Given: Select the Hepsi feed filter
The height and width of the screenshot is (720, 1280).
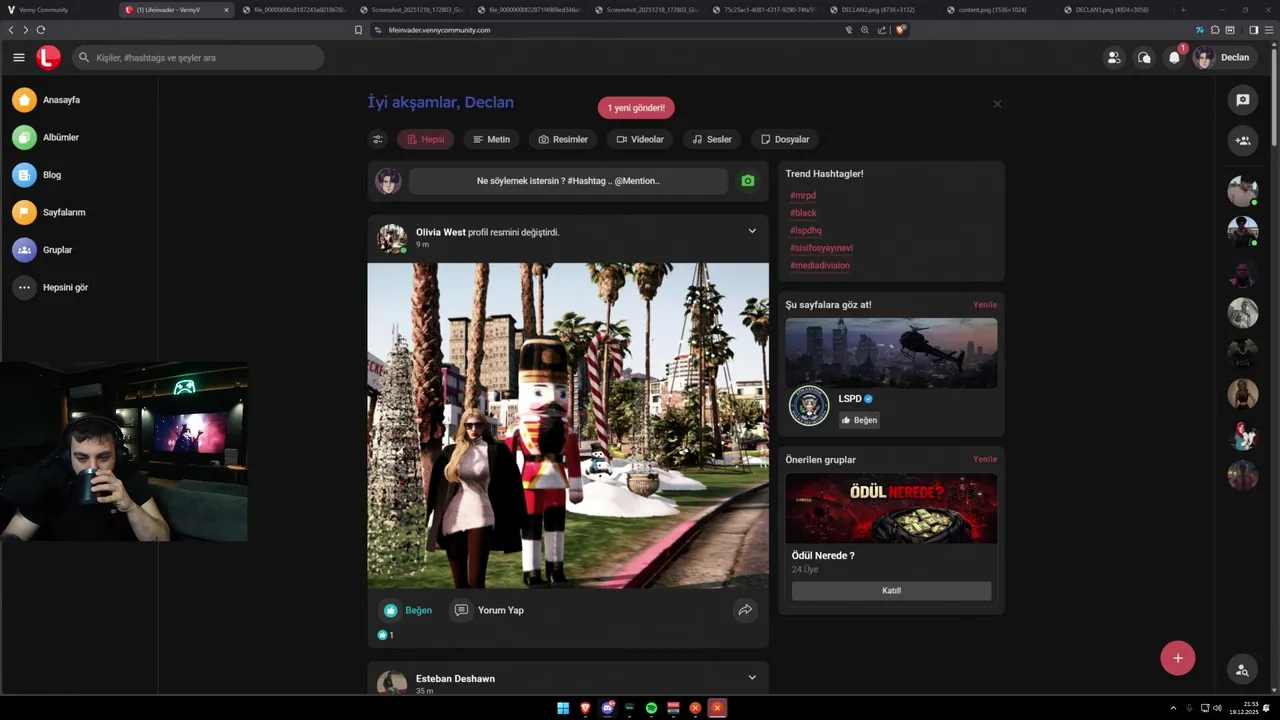Looking at the screenshot, I should (426, 139).
